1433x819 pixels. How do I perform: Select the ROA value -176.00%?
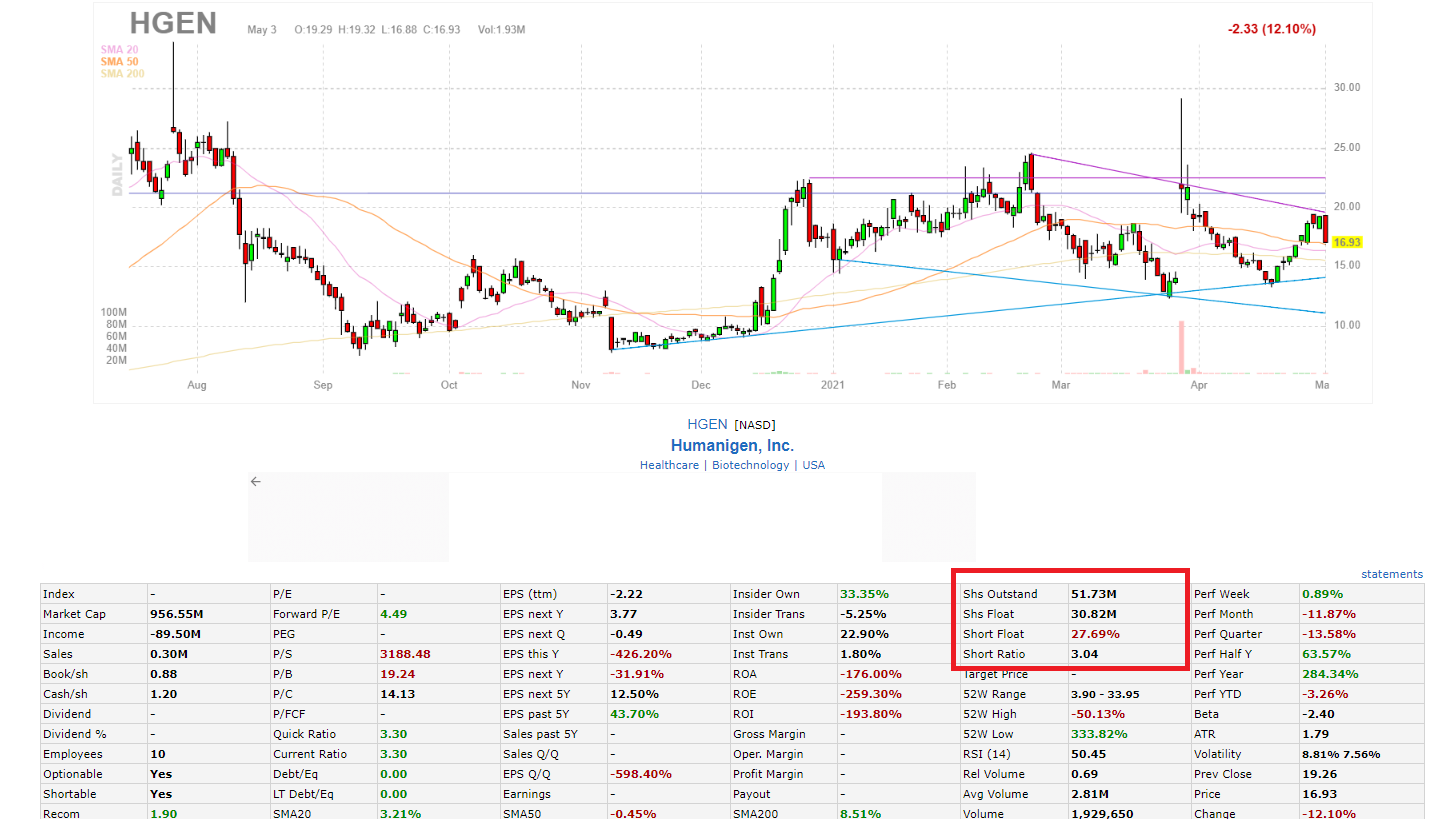pos(871,674)
